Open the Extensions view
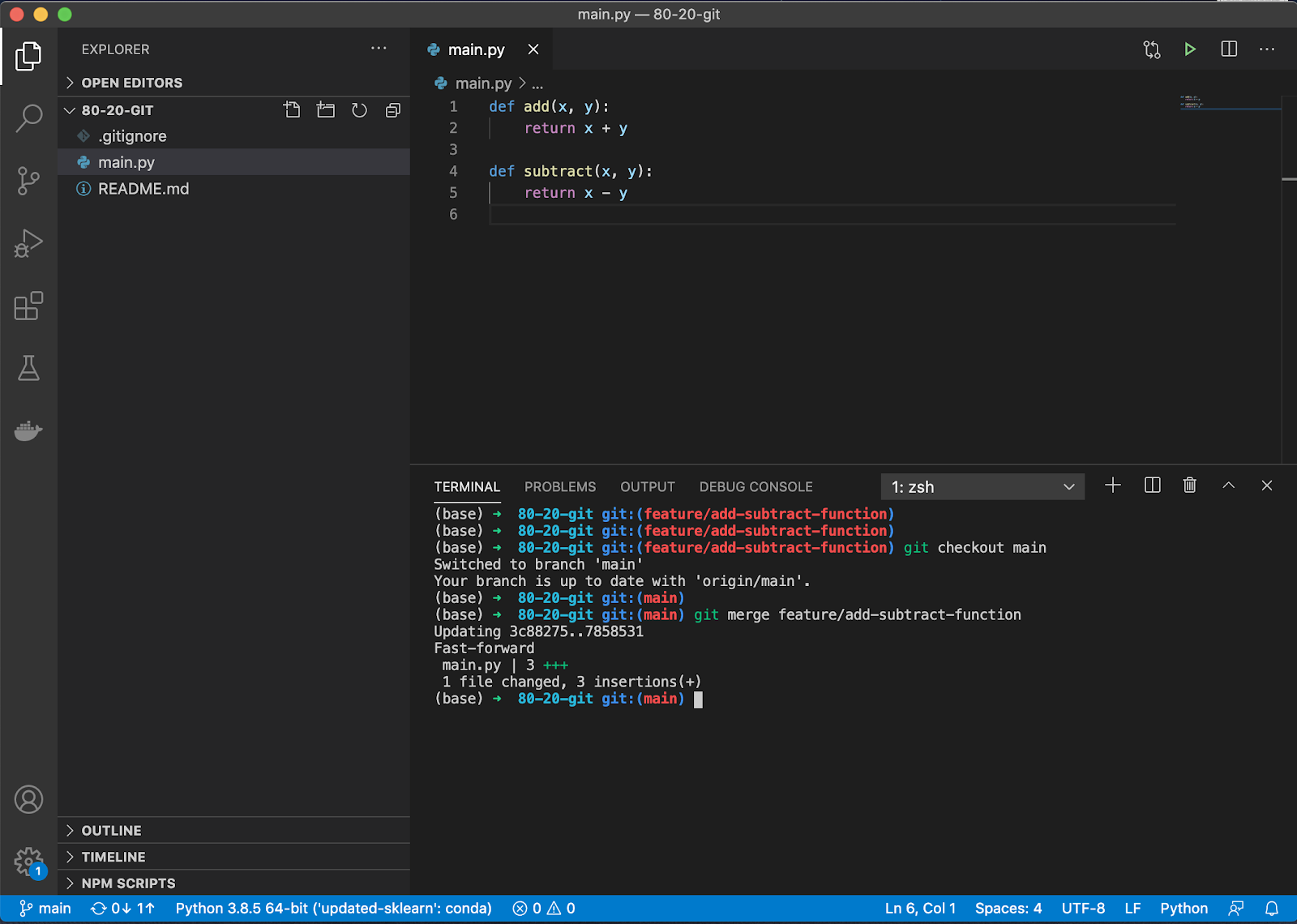 (28, 306)
